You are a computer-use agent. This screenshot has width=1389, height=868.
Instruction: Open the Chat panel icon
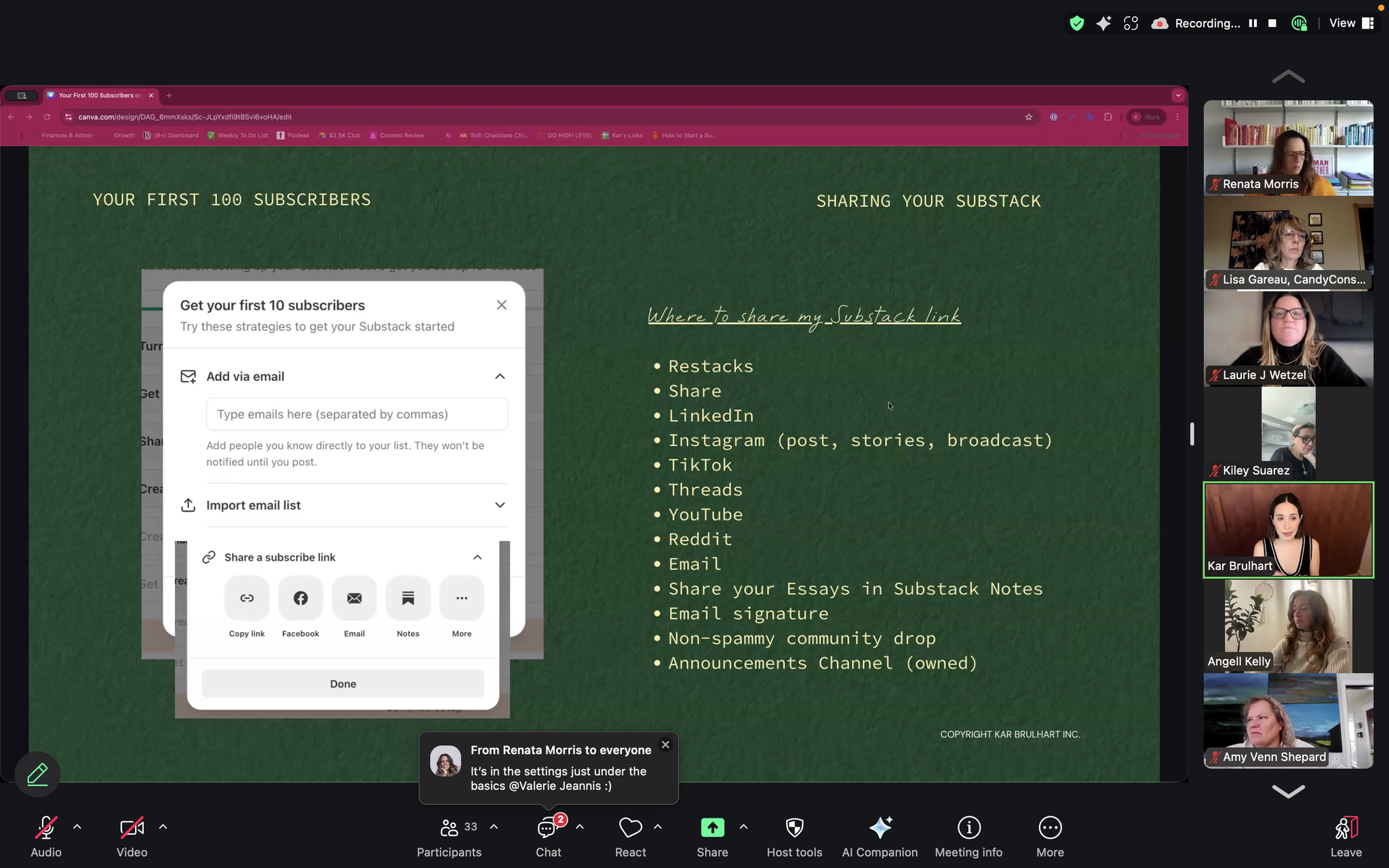click(547, 828)
